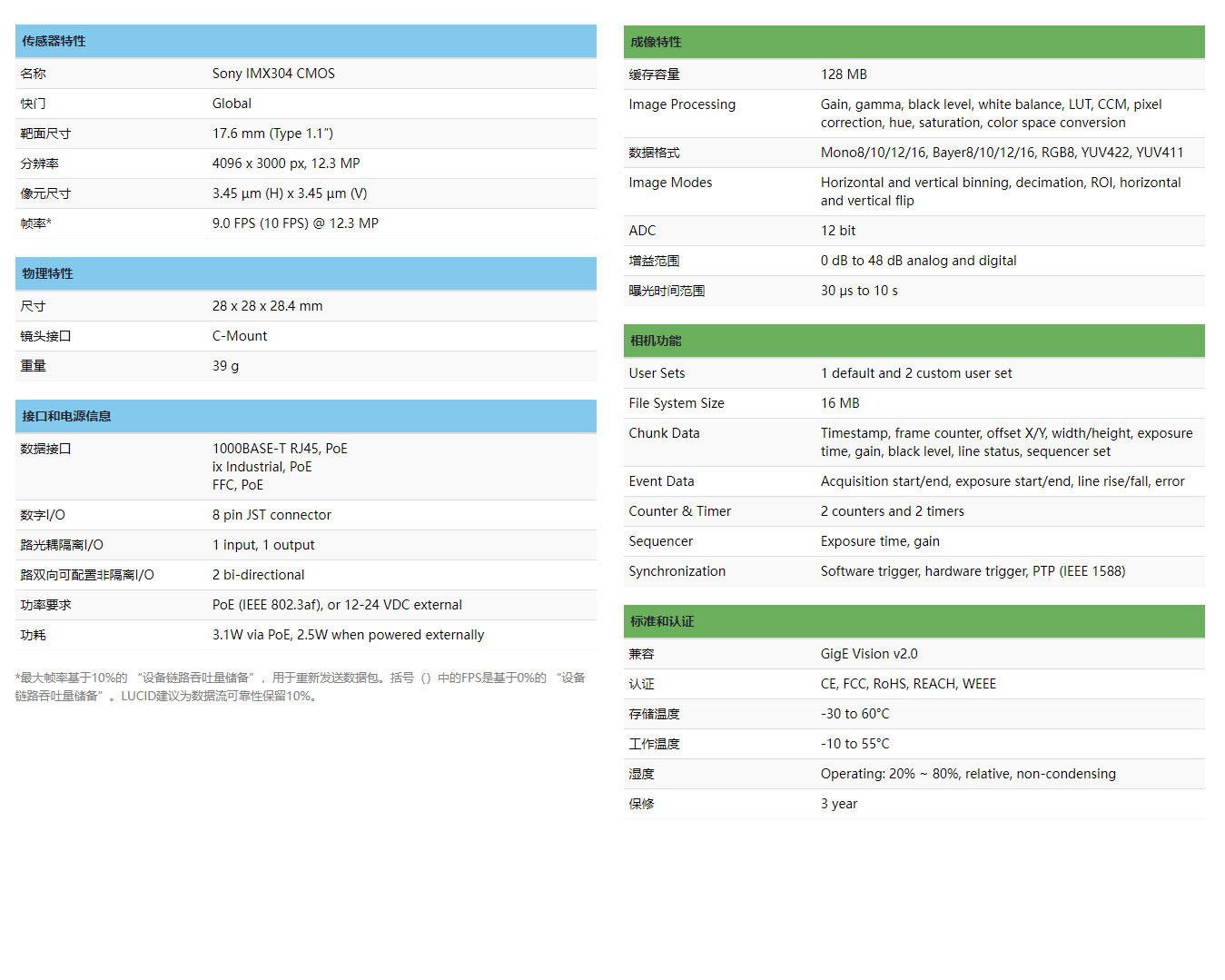This screenshot has width=1225, height=980.
Task: Click the 相机功能 section header
Action: point(656,341)
